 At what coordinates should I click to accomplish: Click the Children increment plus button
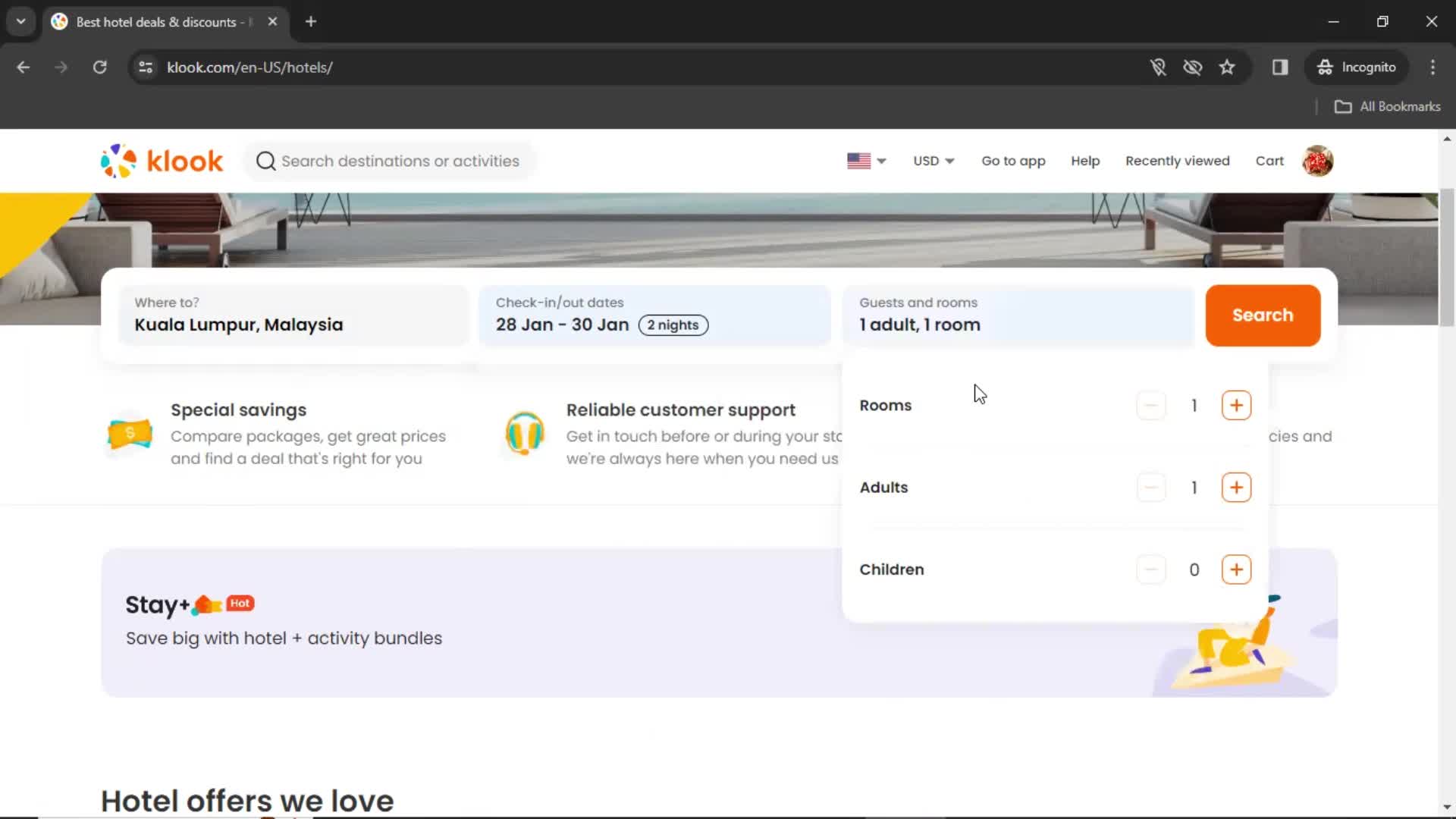click(1237, 570)
